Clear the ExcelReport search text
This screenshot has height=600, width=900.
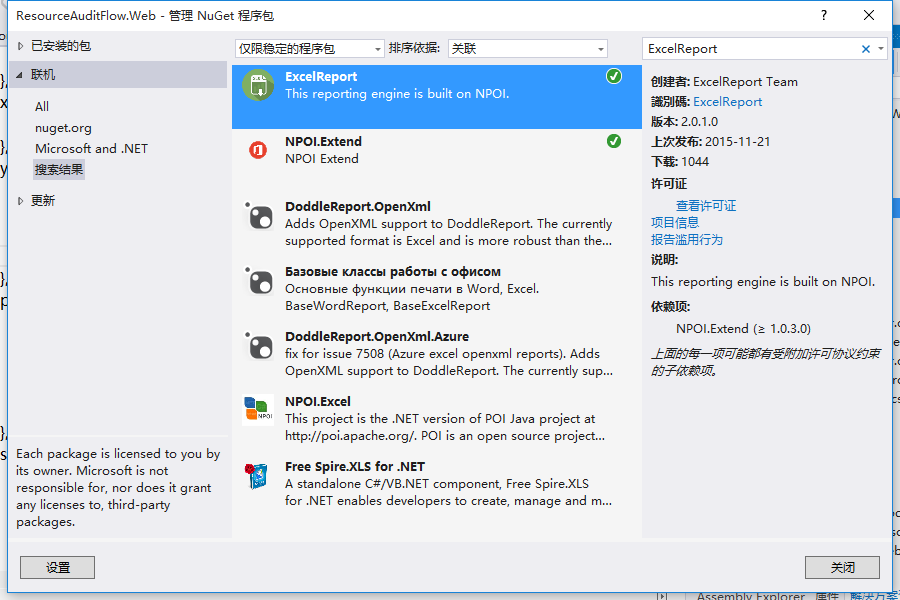pos(866,49)
